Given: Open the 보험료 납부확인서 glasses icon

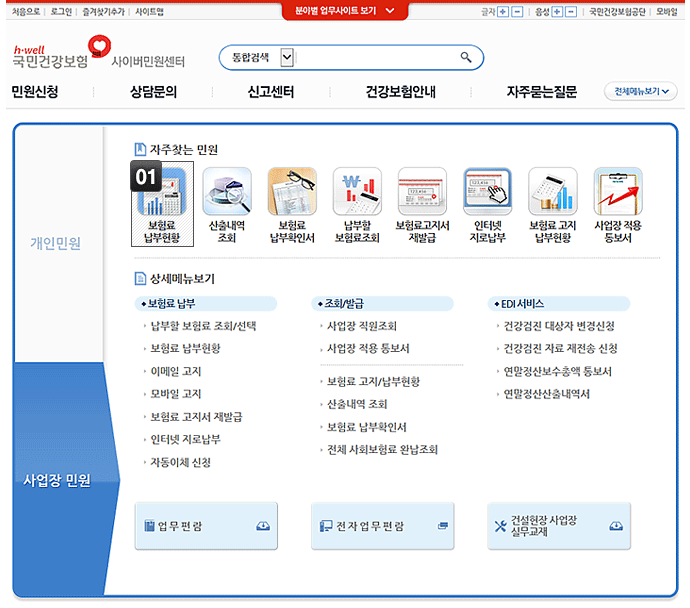Looking at the screenshot, I should point(292,191).
